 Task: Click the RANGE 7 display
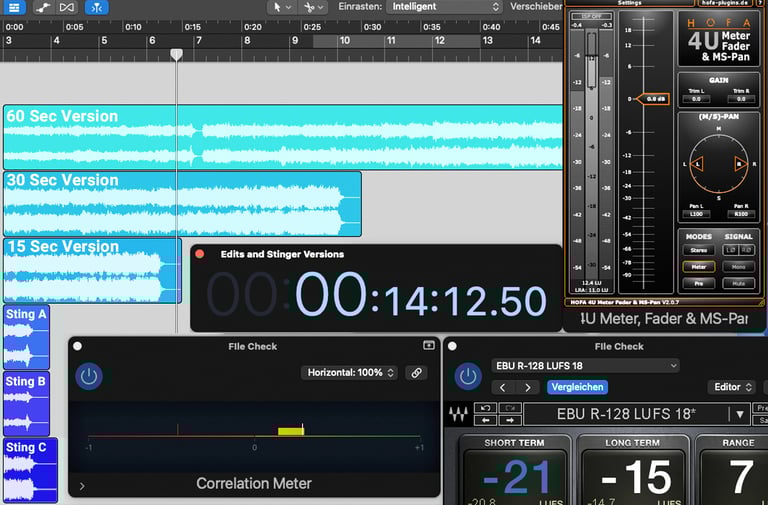[737, 478]
